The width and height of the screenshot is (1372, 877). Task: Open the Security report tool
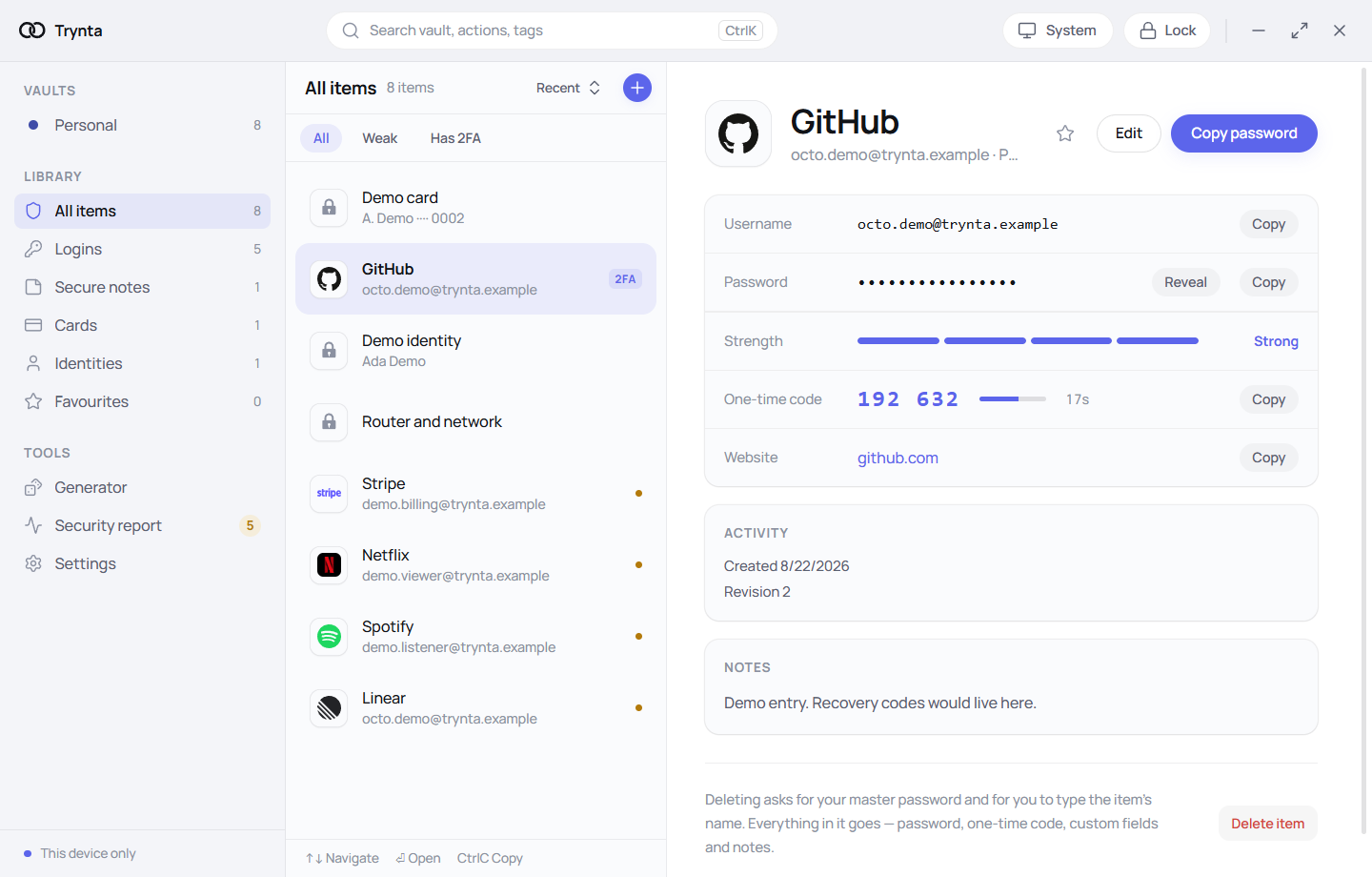tap(143, 525)
